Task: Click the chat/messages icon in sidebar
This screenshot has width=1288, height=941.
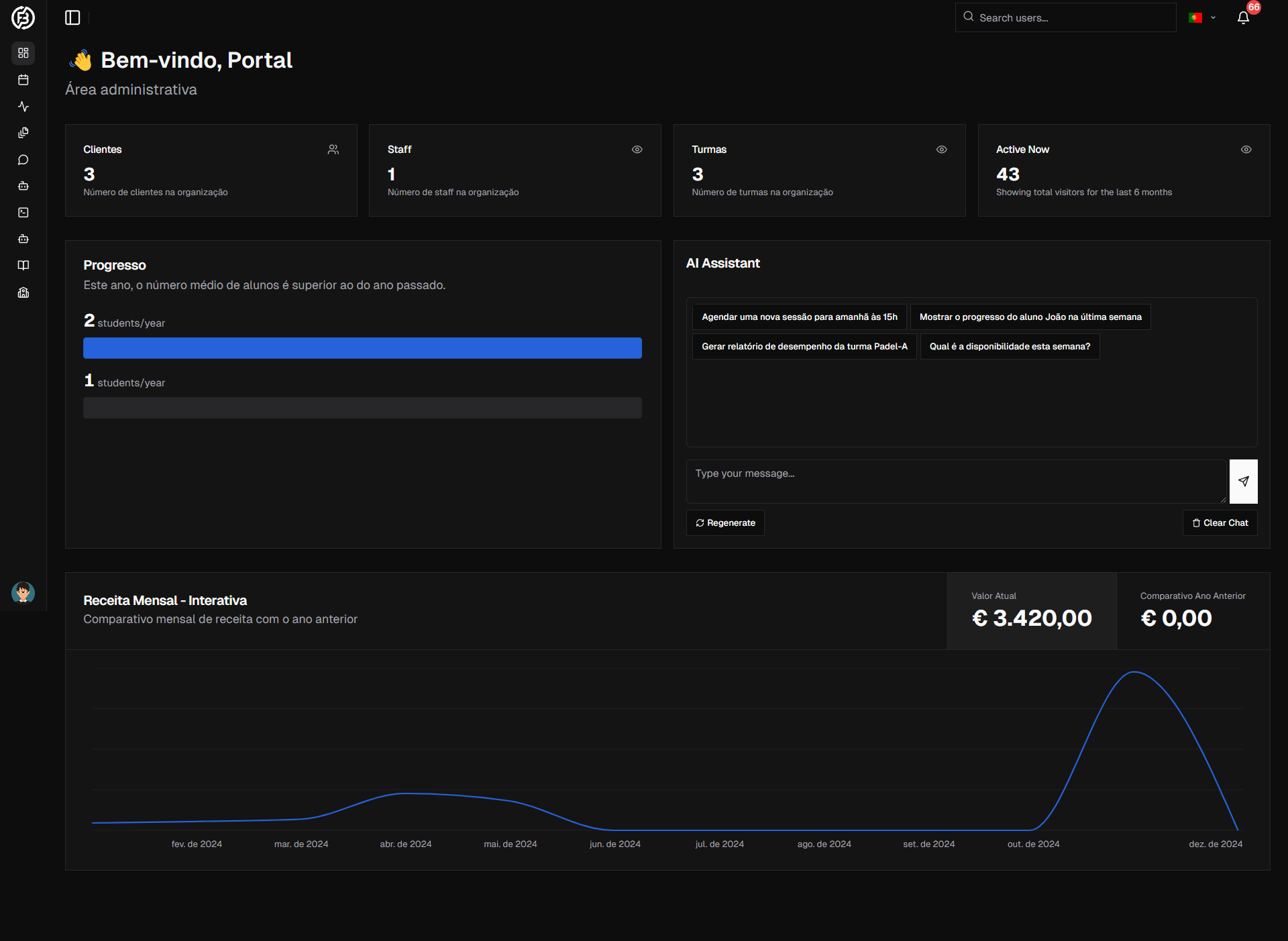Action: pos(24,159)
